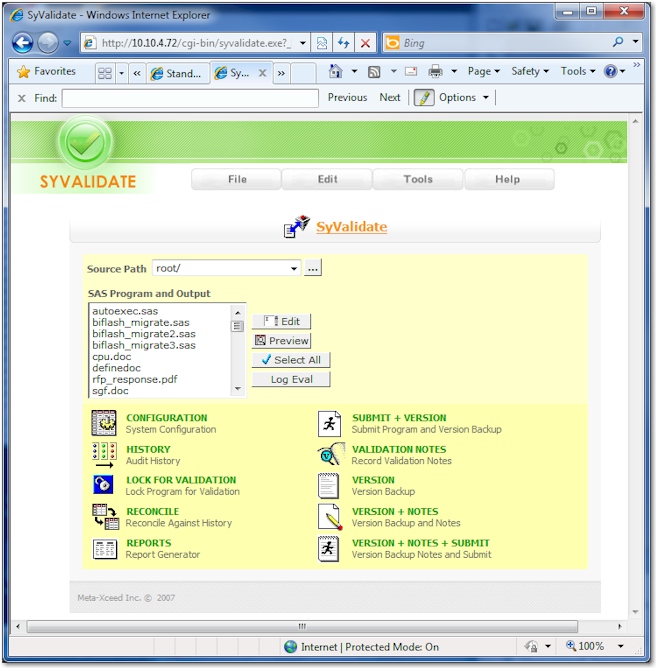Click the RSS feeds icon
This screenshot has width=658, height=670.
point(374,72)
